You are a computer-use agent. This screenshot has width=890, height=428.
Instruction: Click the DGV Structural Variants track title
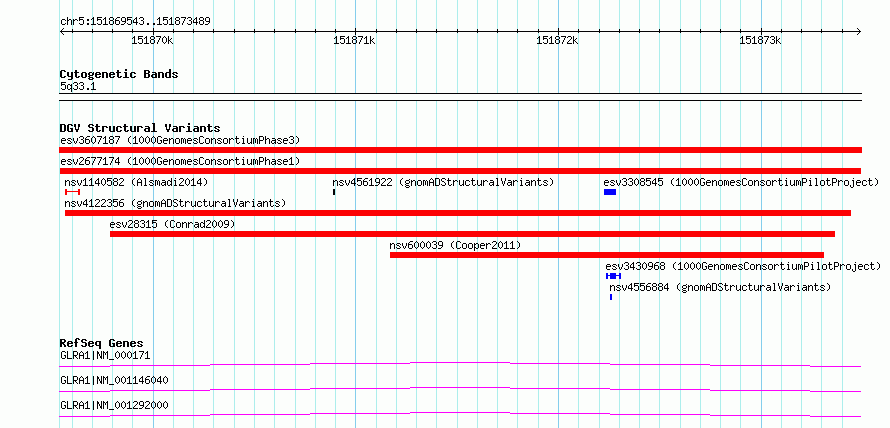[140, 128]
